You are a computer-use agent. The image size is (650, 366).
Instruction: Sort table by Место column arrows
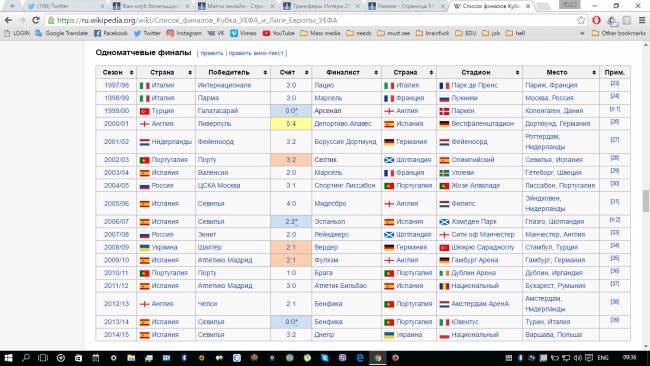point(594,73)
